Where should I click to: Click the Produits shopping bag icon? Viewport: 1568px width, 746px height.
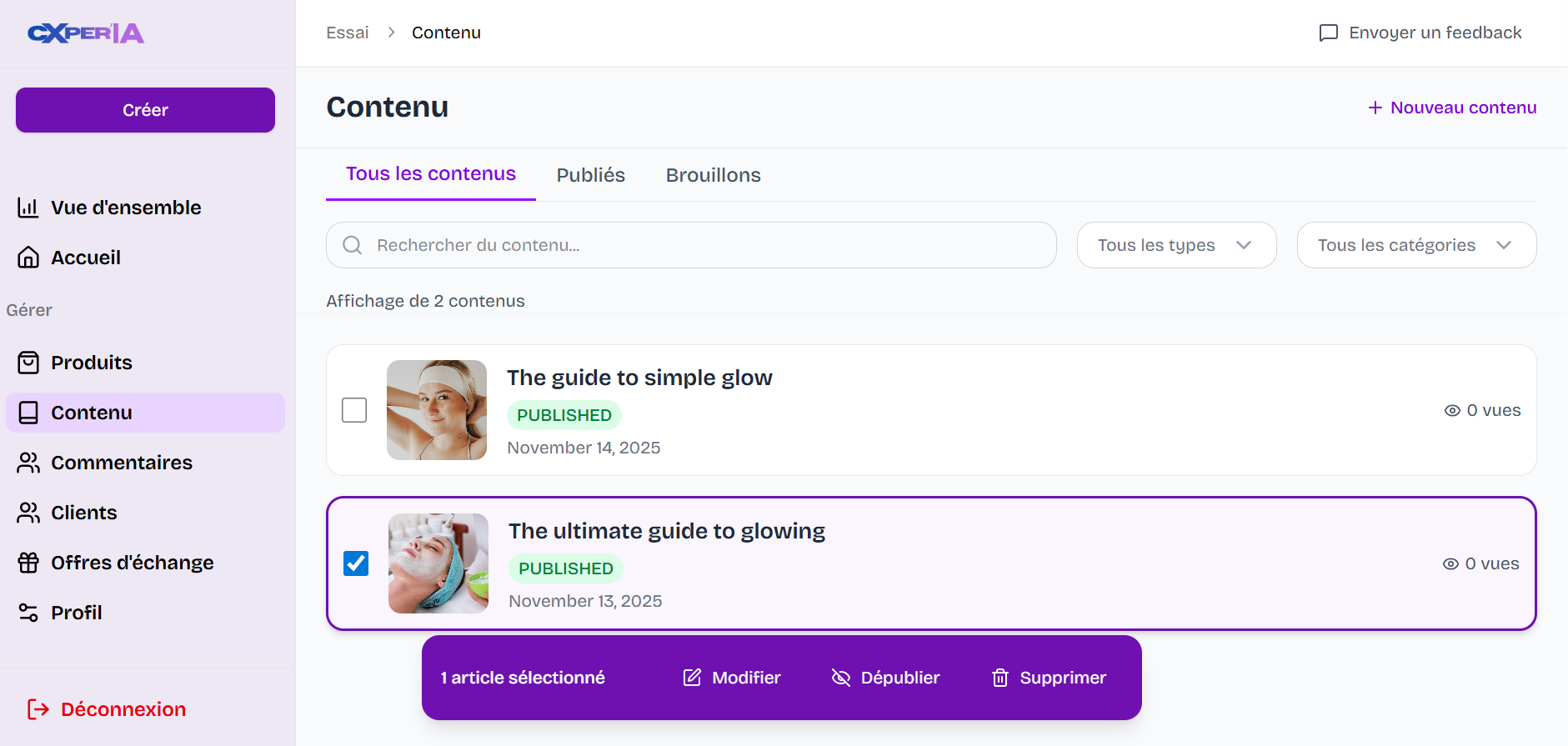(x=28, y=363)
